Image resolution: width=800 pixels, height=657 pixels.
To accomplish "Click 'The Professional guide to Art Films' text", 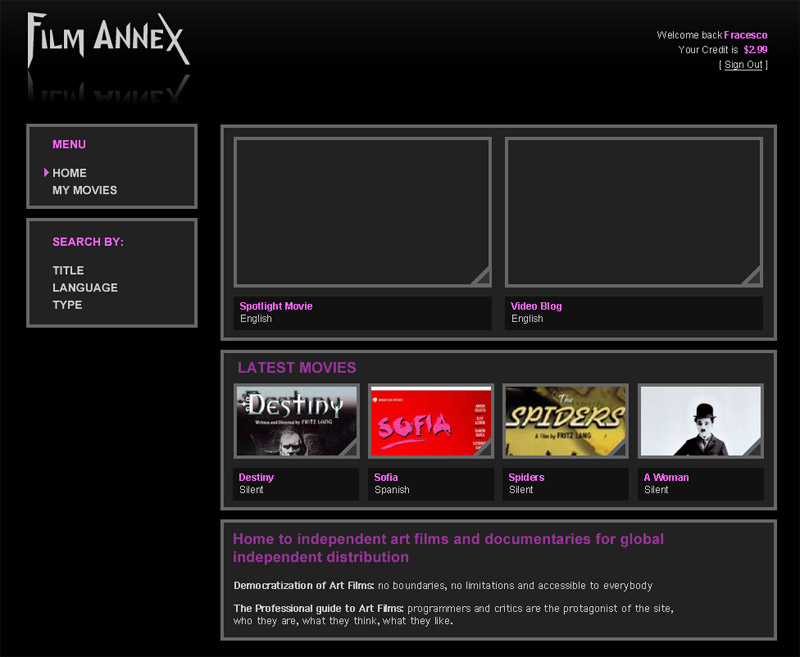I will pyautogui.click(x=318, y=609).
